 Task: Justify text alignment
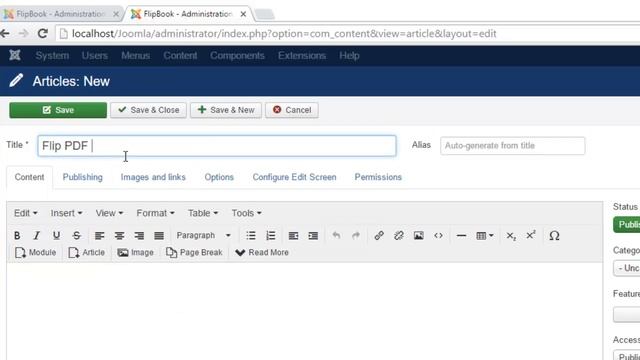pos(159,236)
